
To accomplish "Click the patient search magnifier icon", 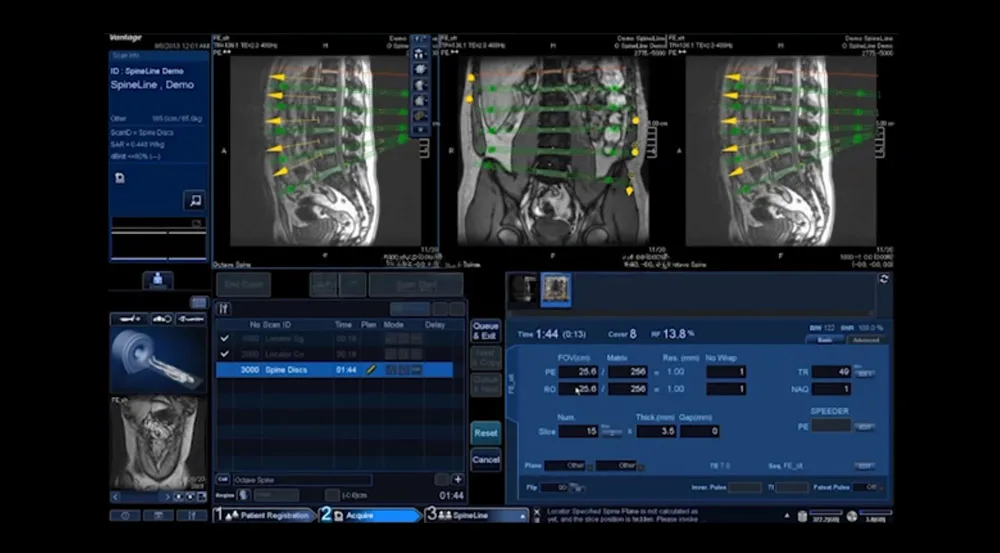I will [x=195, y=200].
